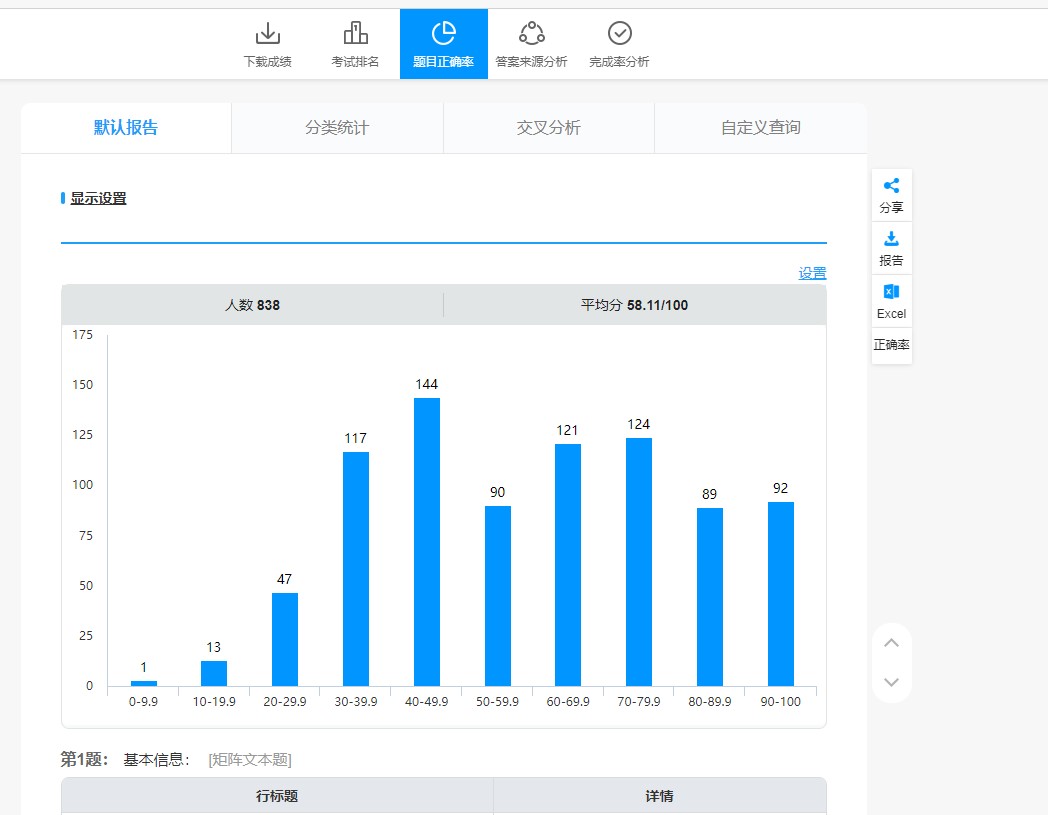Image resolution: width=1048 pixels, height=815 pixels.
Task: Switch to the 默认报告 tab
Action: 126,128
